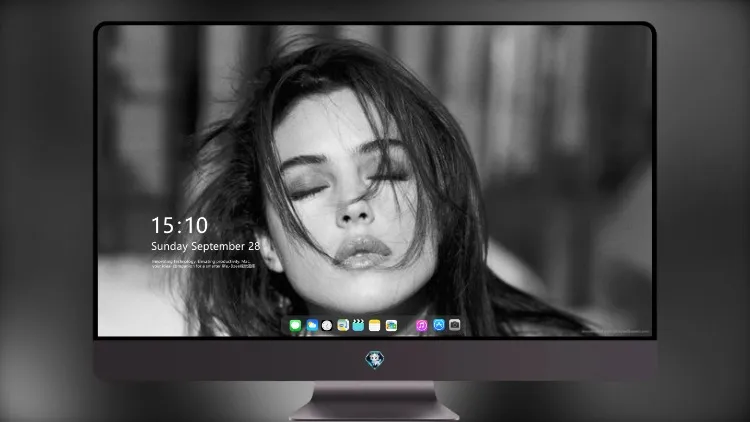Open the Clock app in the dock
Screen dimensions: 750x422
pos(327,326)
